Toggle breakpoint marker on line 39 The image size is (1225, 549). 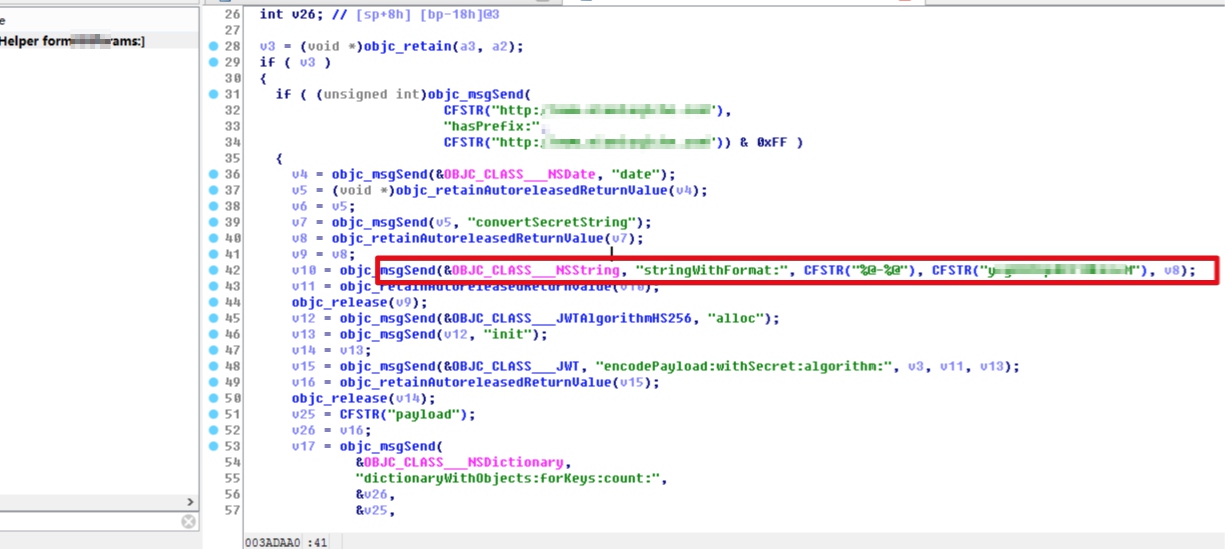(213, 222)
